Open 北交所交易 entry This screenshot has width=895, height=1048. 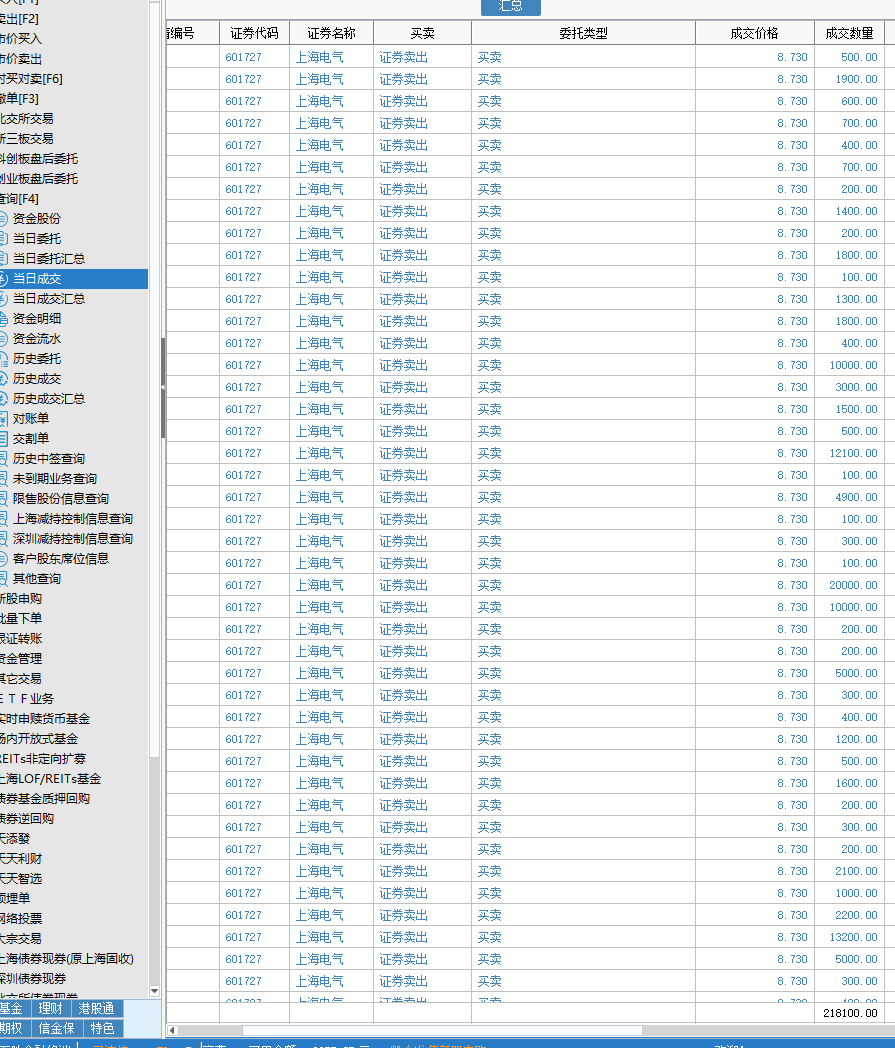coord(27,119)
